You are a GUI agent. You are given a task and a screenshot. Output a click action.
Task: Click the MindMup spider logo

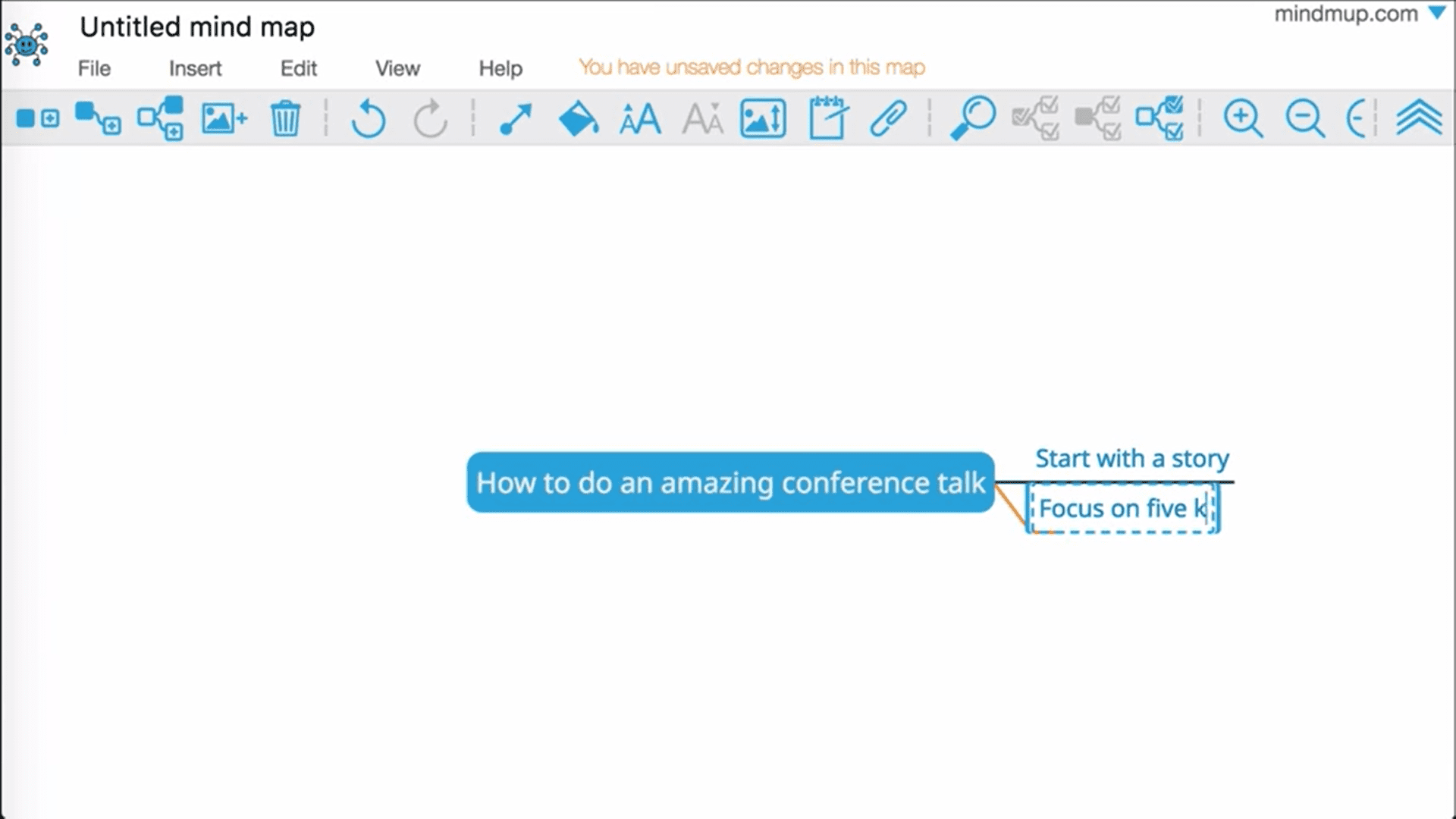click(x=27, y=44)
